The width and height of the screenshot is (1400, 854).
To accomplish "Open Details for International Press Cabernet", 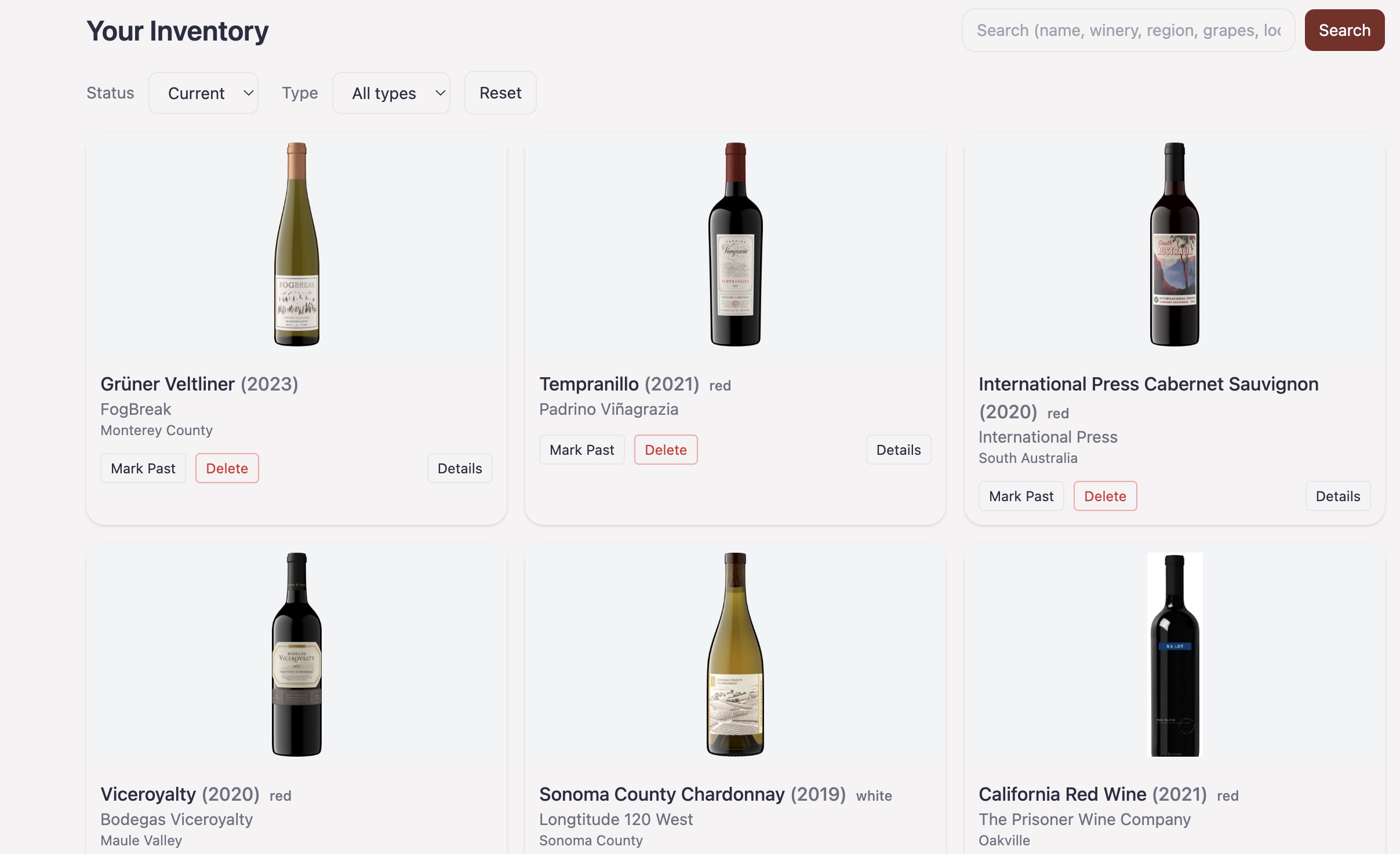I will [1337, 496].
